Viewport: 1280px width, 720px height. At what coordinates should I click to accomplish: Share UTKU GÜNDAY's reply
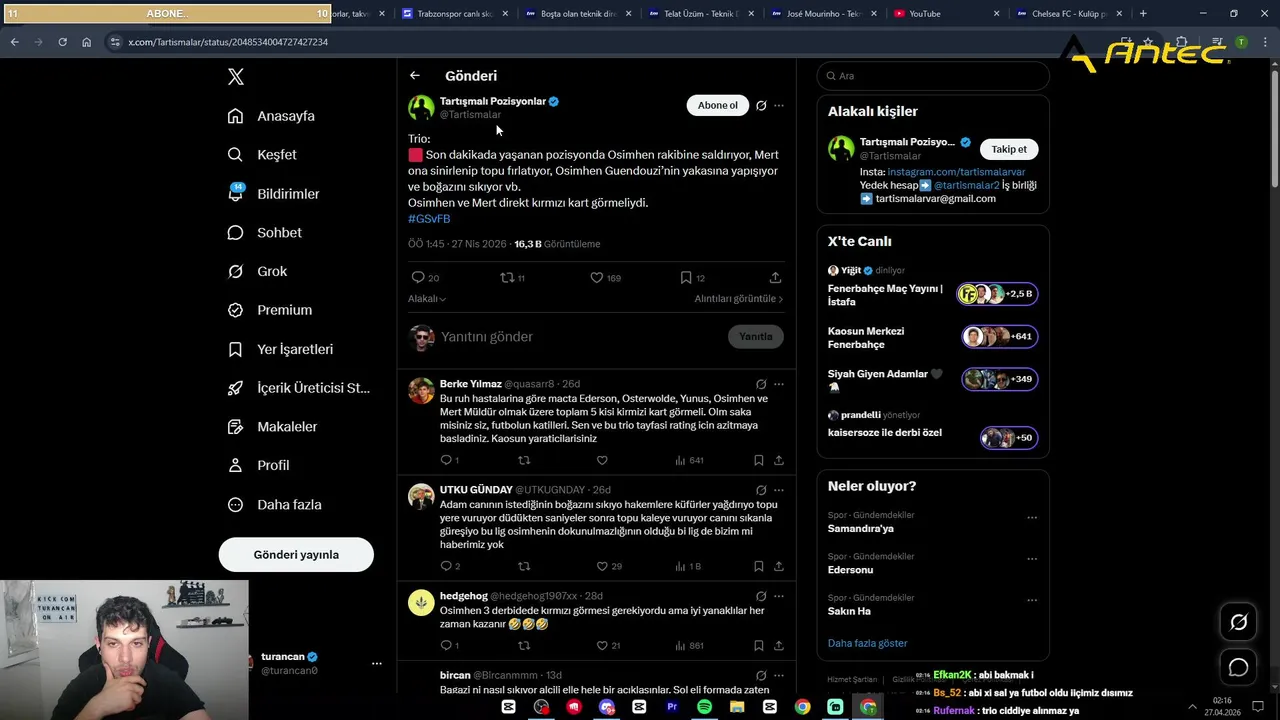click(779, 567)
